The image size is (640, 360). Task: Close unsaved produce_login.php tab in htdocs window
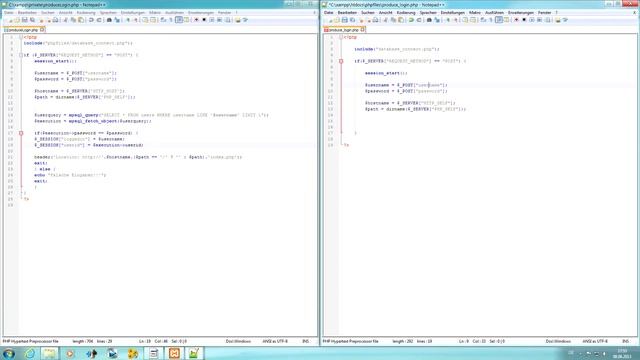[x=362, y=29]
